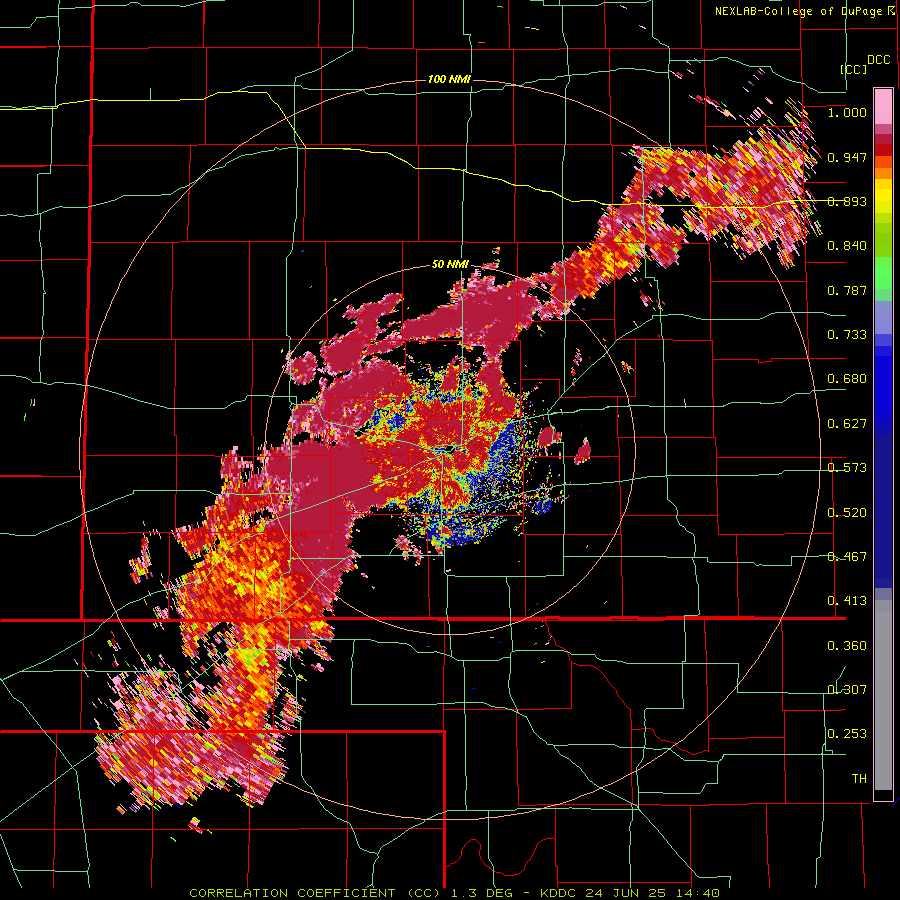The image size is (900, 900).
Task: Click the CORRELATION COEFFICIENT caption text
Action: pyautogui.click(x=292, y=893)
